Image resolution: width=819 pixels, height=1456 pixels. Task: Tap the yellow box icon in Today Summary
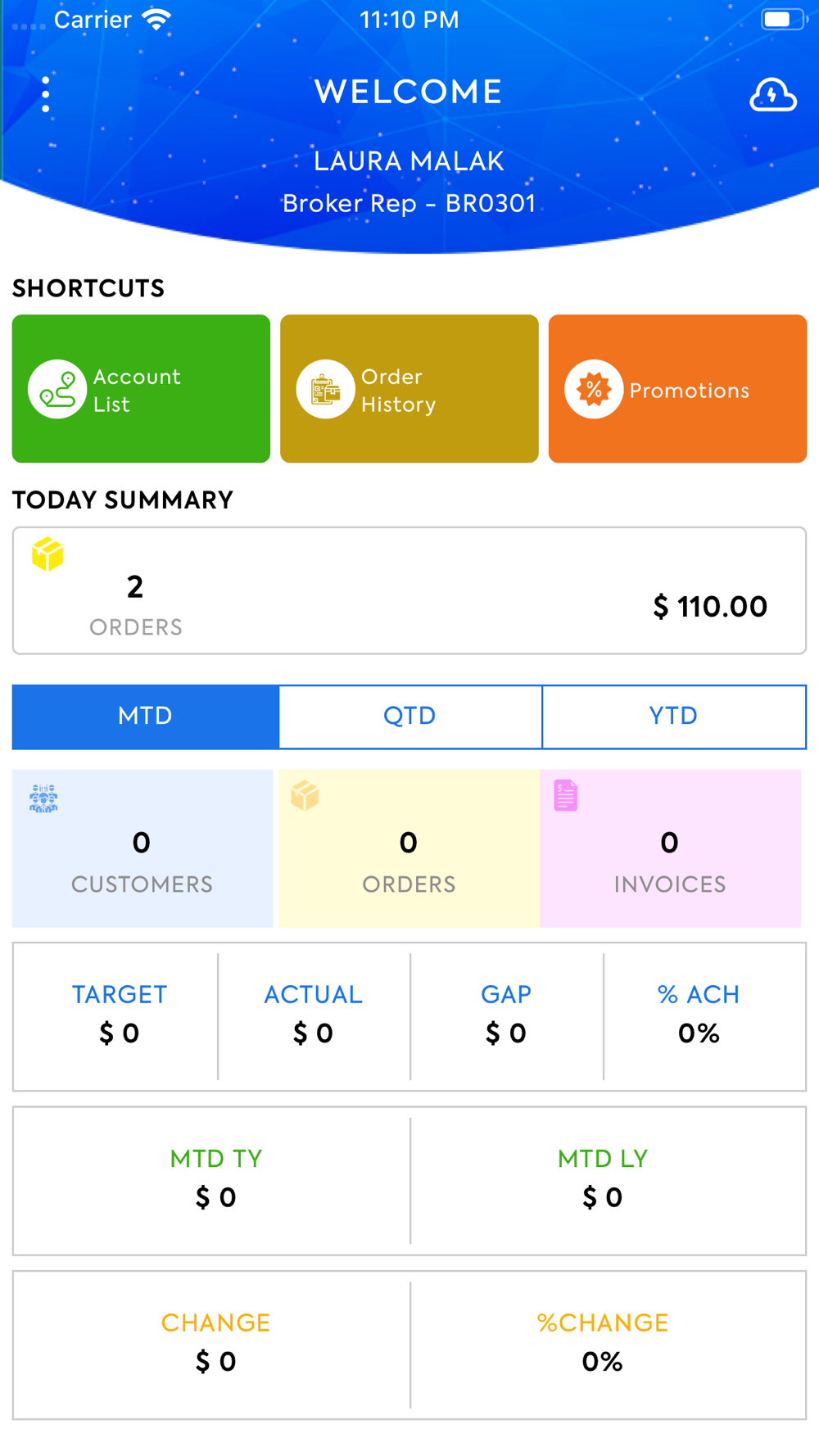pyautogui.click(x=48, y=554)
